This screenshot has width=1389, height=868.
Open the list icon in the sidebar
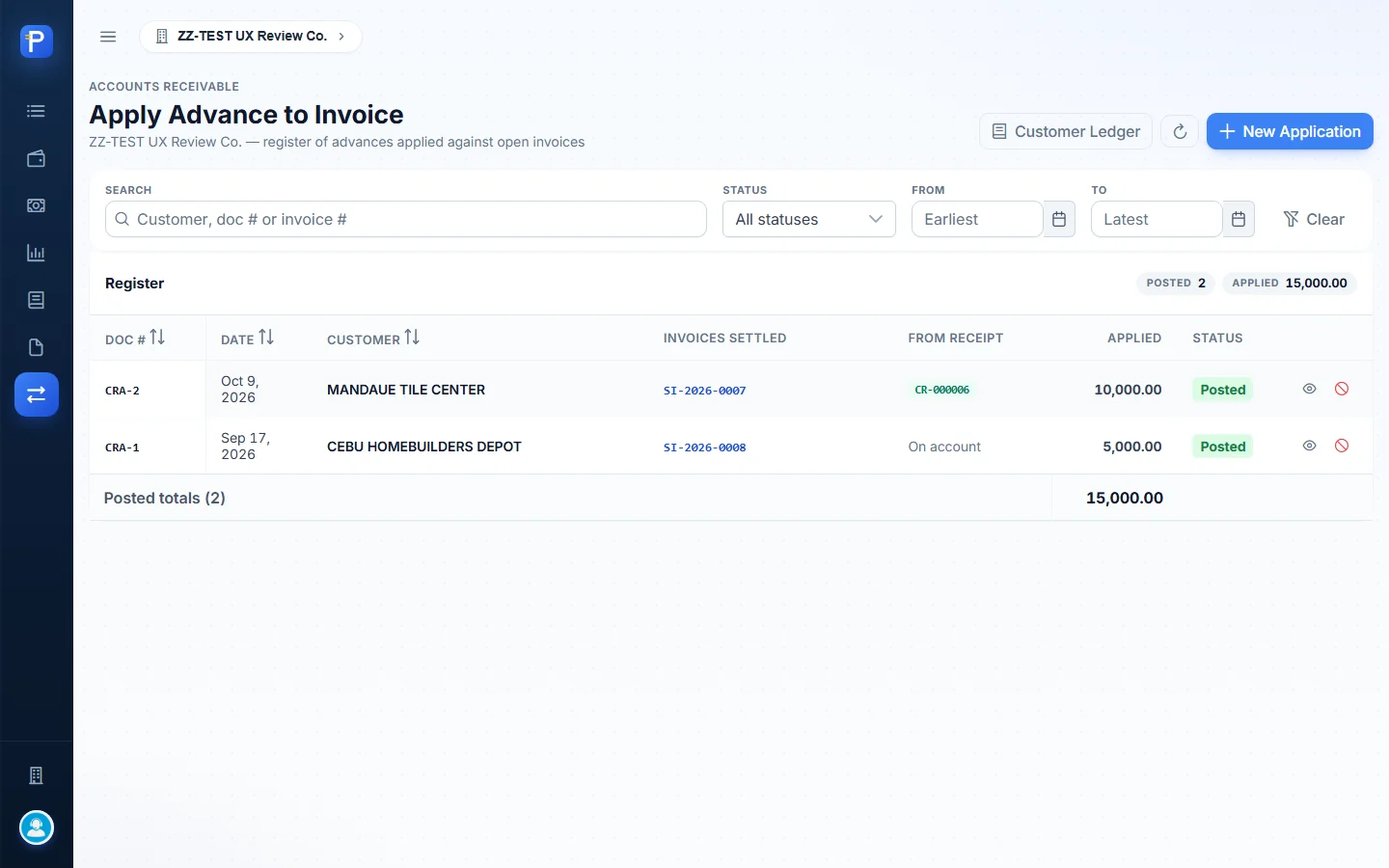coord(37,111)
